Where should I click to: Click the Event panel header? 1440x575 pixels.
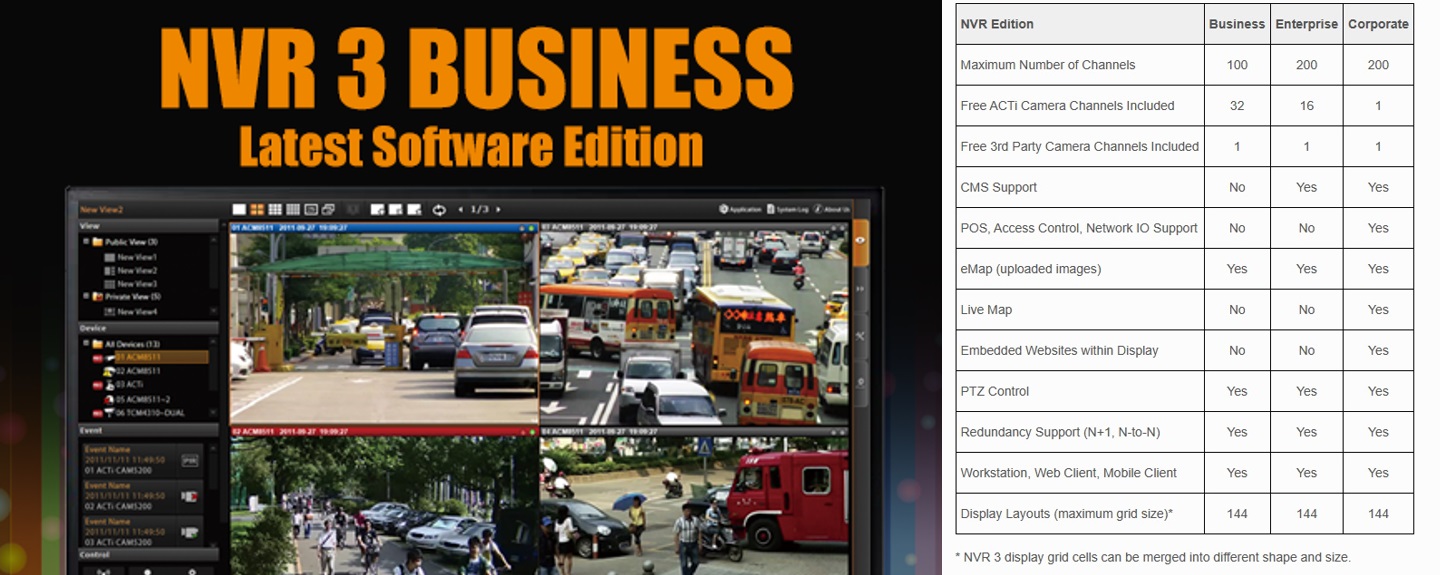(148, 430)
